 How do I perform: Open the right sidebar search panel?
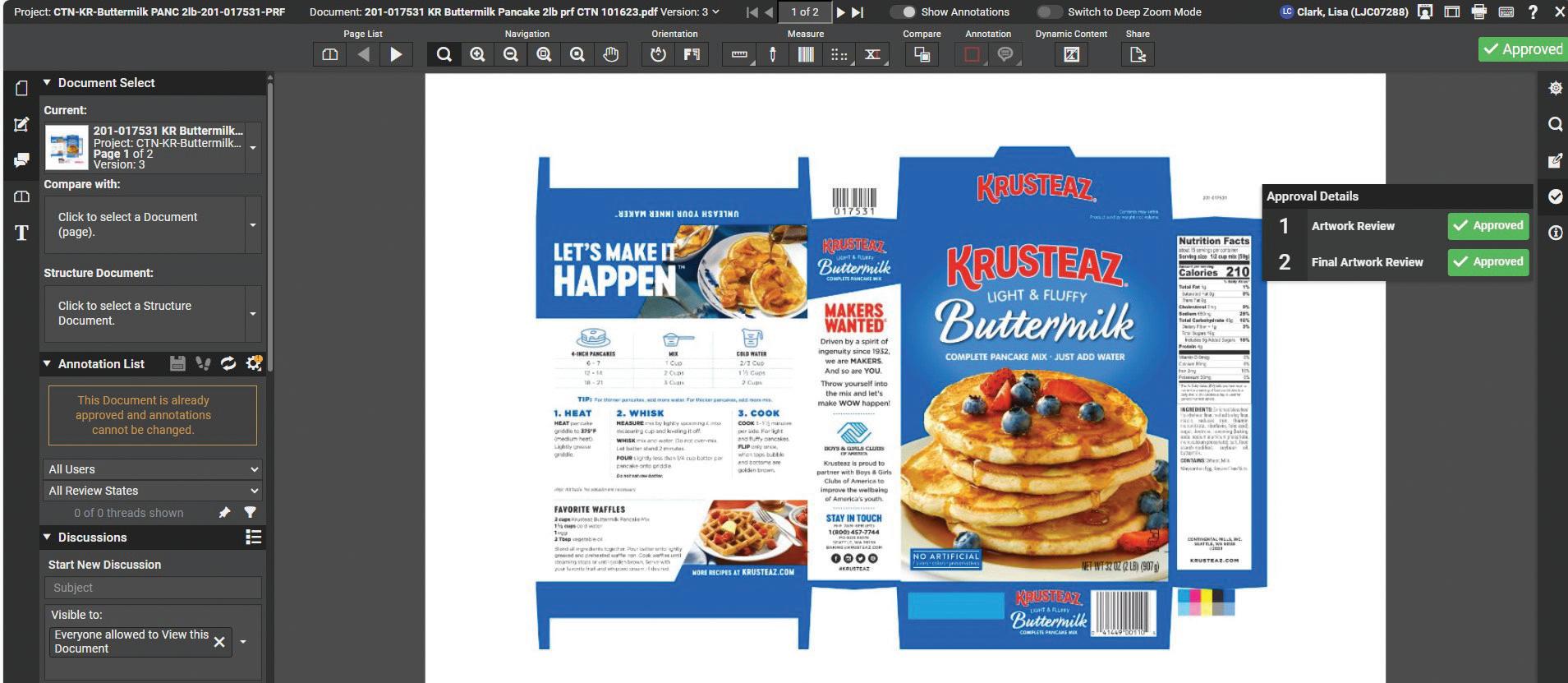pyautogui.click(x=1555, y=124)
